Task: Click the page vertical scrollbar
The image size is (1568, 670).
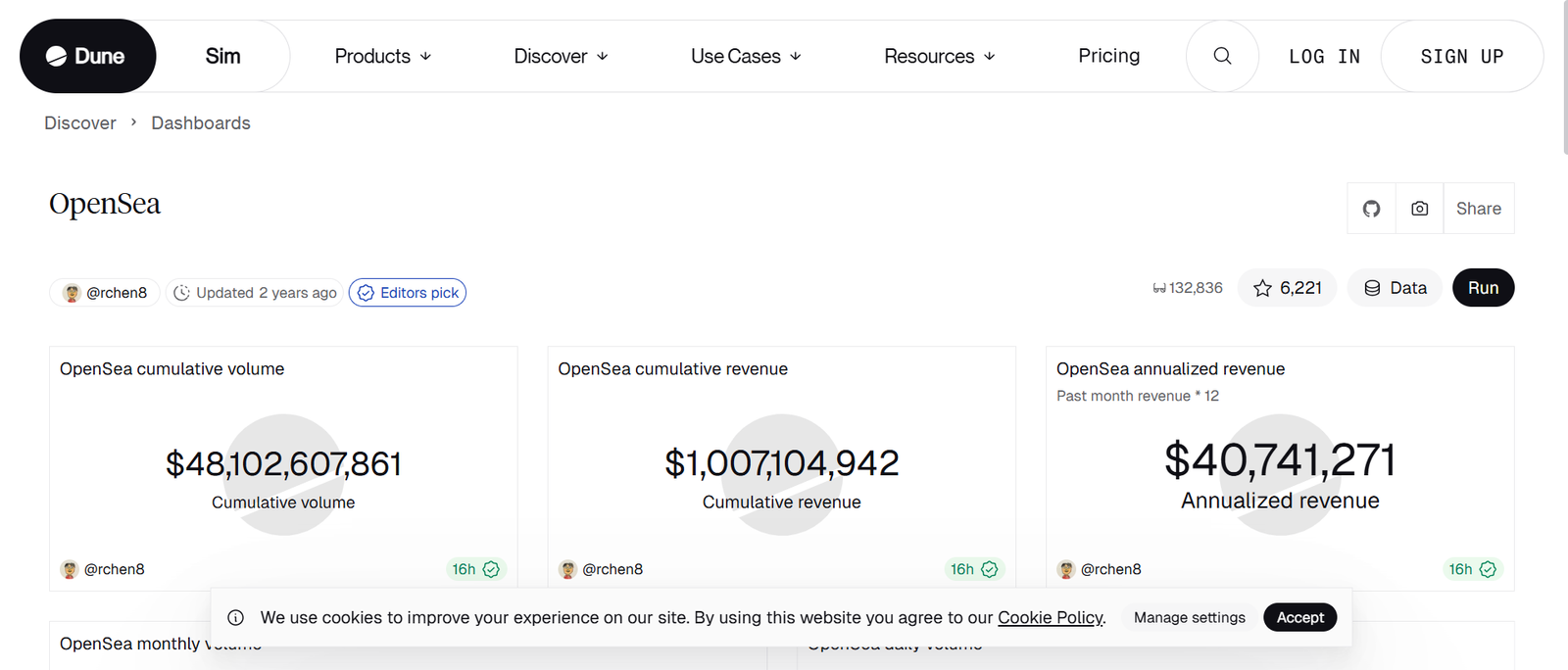Action: point(1564,78)
